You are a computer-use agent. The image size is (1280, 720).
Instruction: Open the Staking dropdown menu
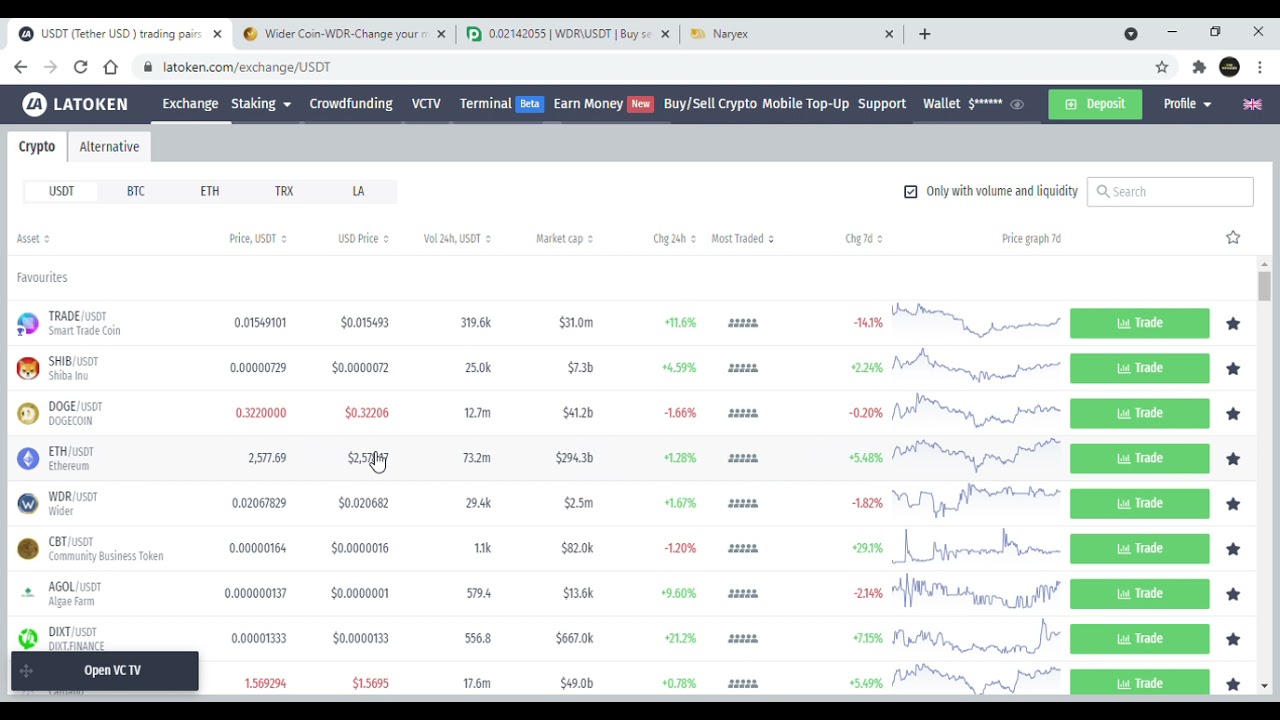click(261, 104)
